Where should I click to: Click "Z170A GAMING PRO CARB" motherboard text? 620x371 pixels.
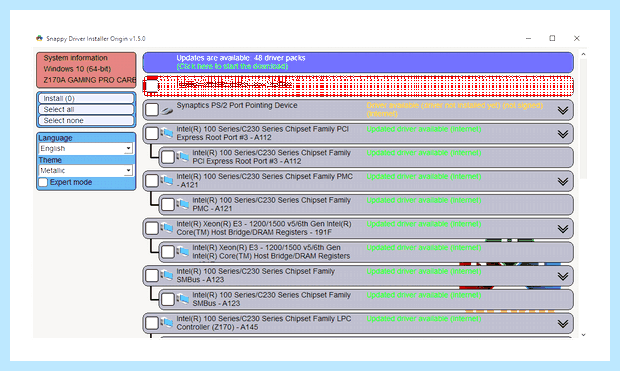(x=90, y=80)
